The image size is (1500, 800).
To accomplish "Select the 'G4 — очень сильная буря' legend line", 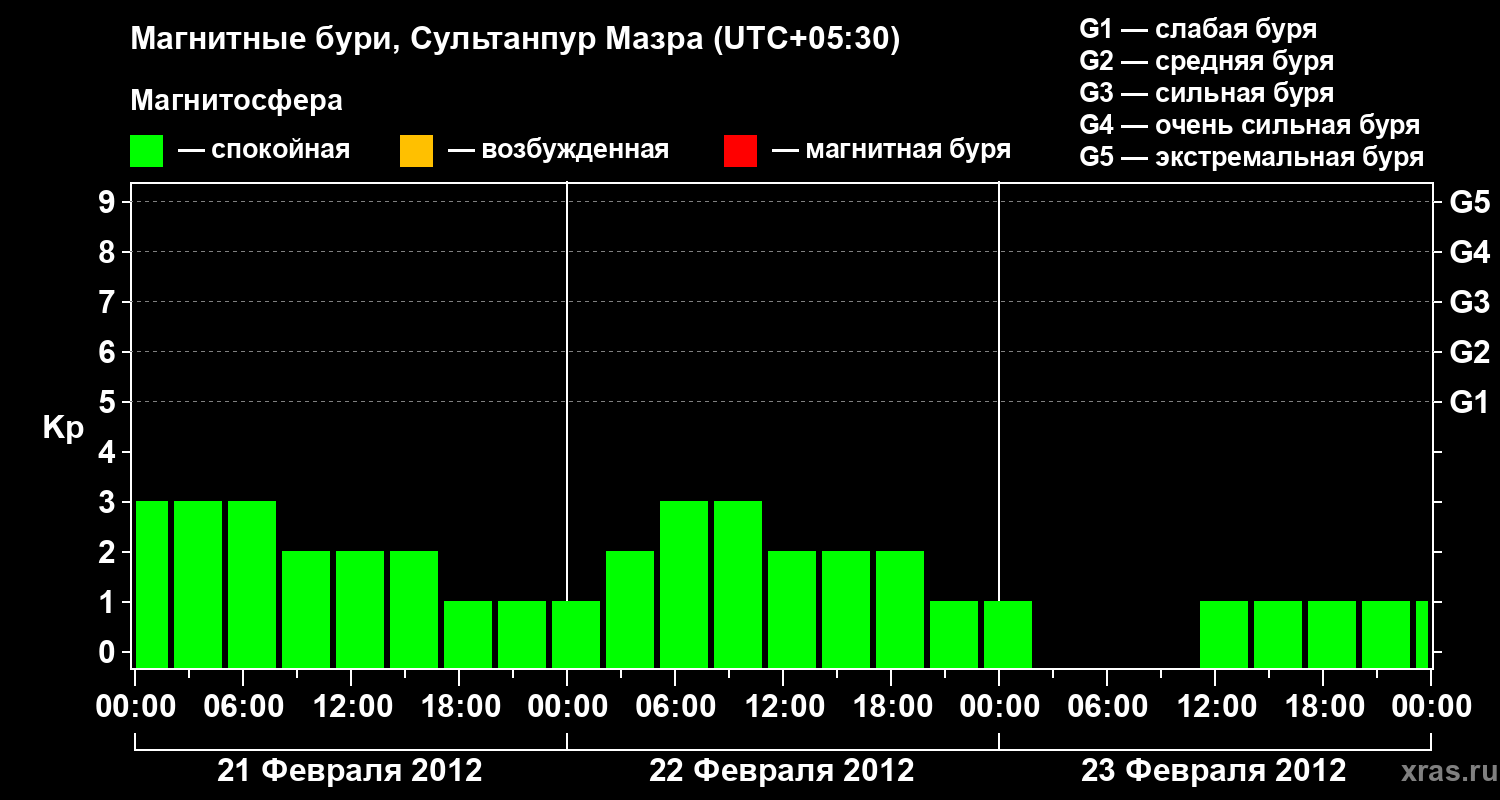I will 1250,125.
